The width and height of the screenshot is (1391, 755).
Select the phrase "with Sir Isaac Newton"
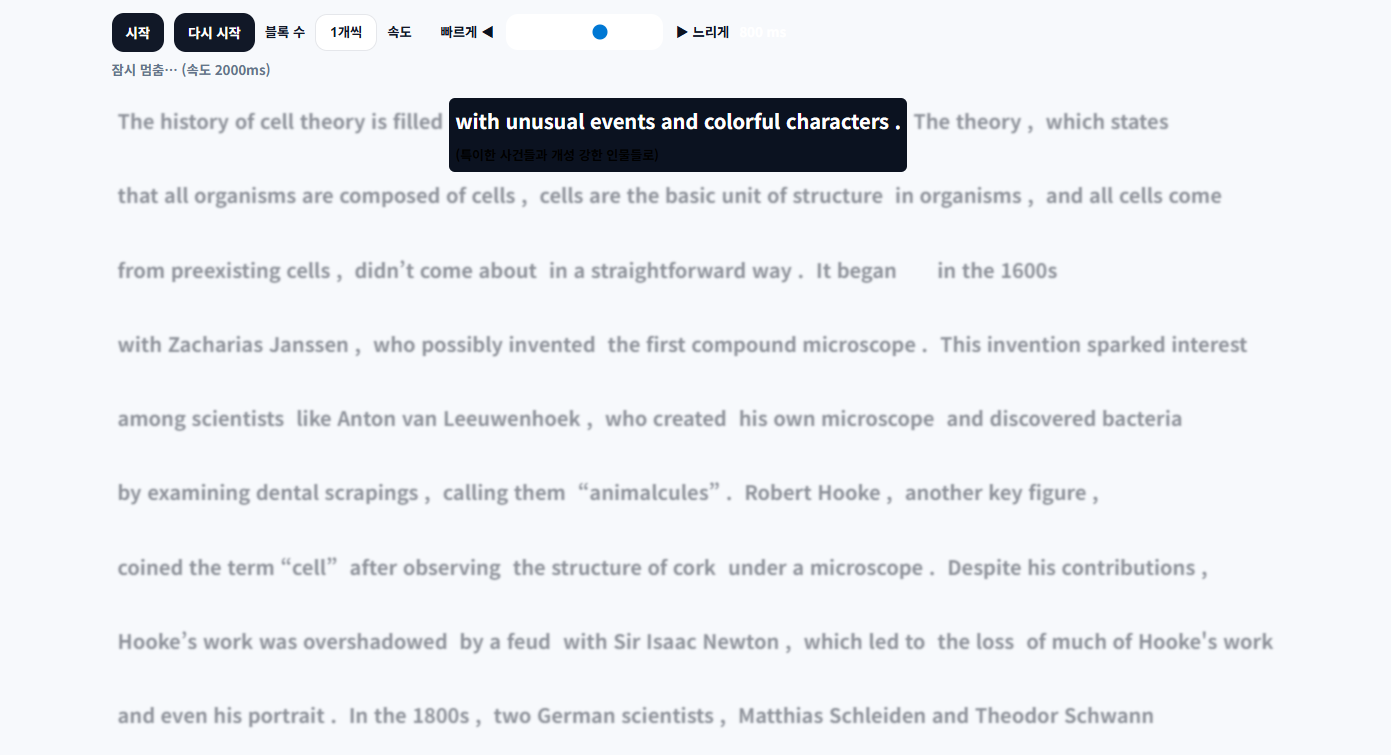(670, 642)
